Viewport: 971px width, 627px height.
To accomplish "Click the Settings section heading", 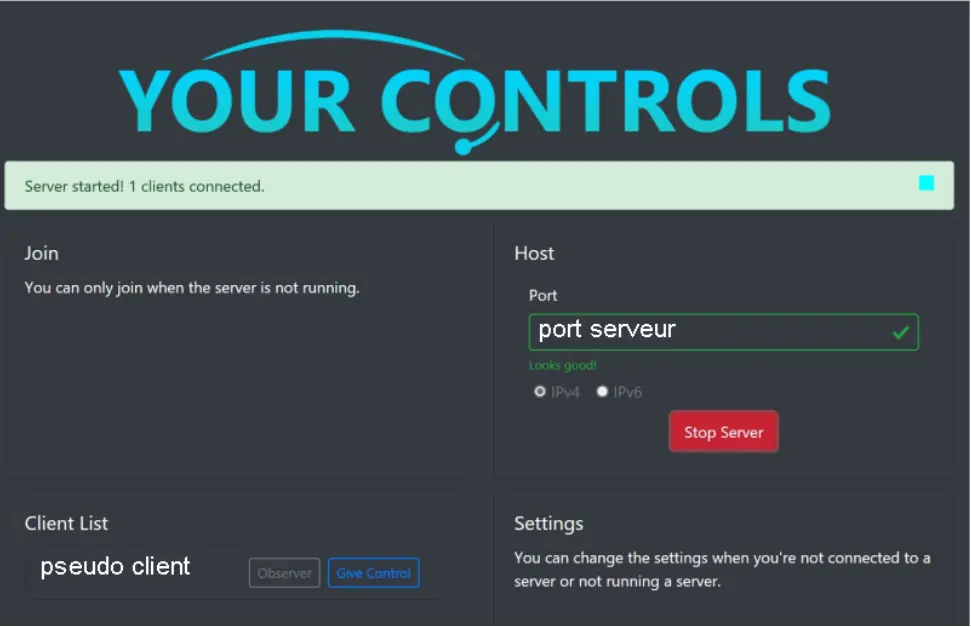I will pos(549,524).
